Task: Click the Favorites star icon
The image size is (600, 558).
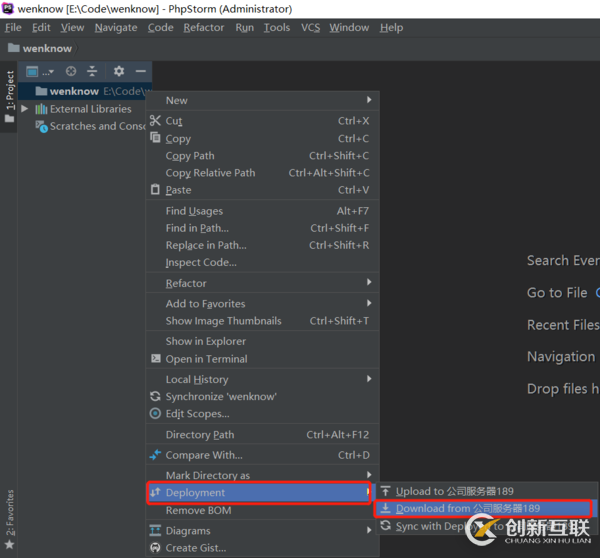Action: point(10,544)
